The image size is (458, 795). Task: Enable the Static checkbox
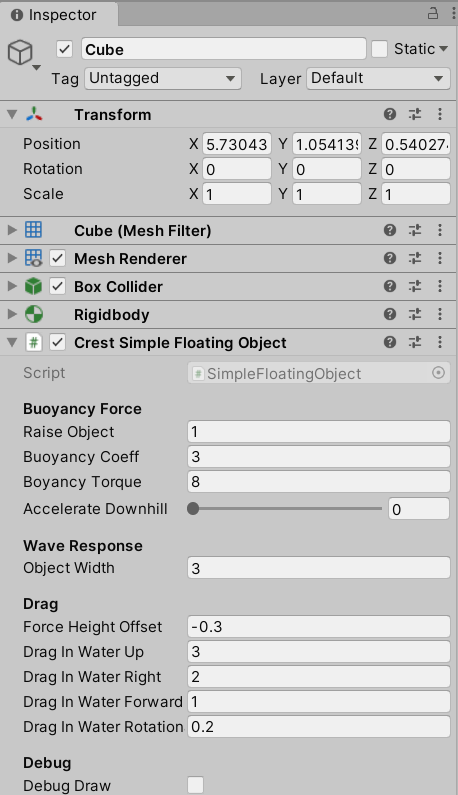click(x=379, y=49)
